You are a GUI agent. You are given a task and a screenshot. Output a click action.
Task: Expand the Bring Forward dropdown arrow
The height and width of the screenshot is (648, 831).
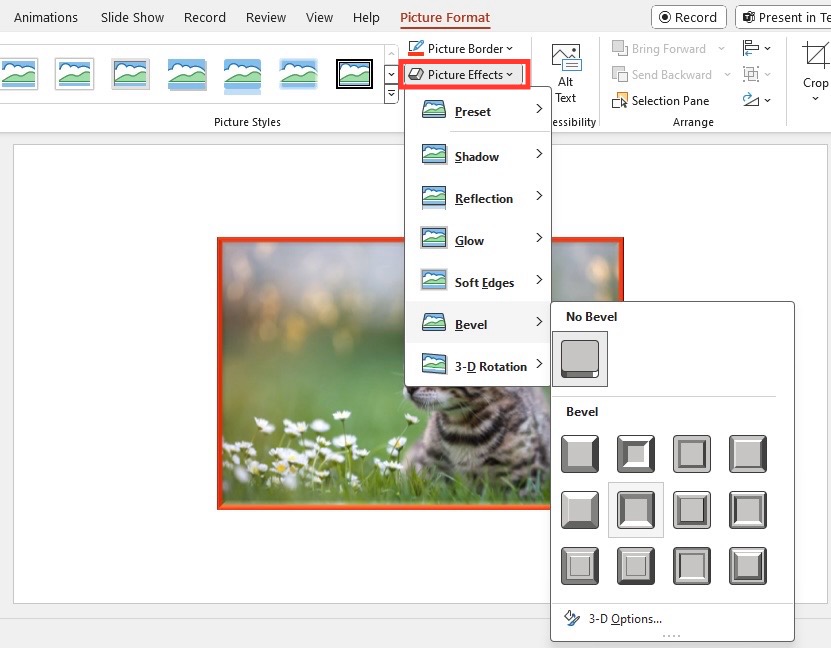pos(721,49)
